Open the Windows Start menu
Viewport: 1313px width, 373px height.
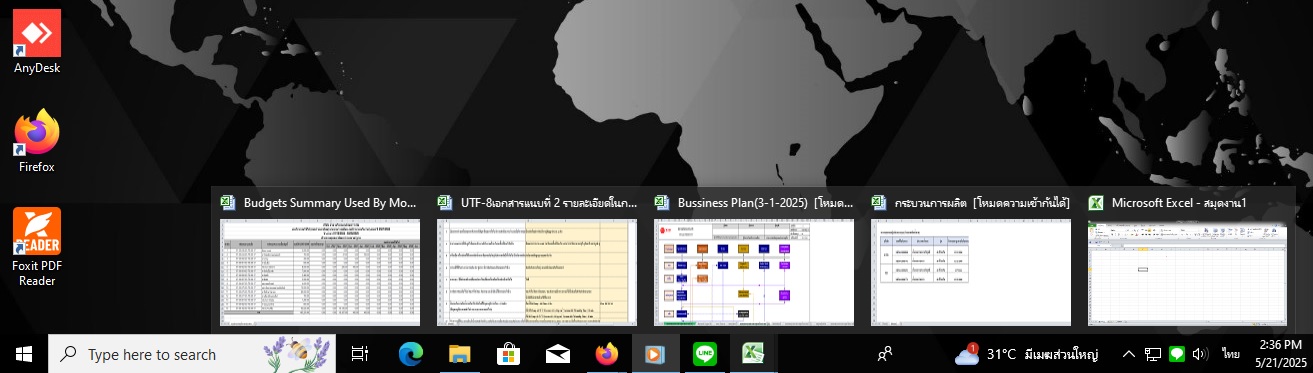click(24, 354)
